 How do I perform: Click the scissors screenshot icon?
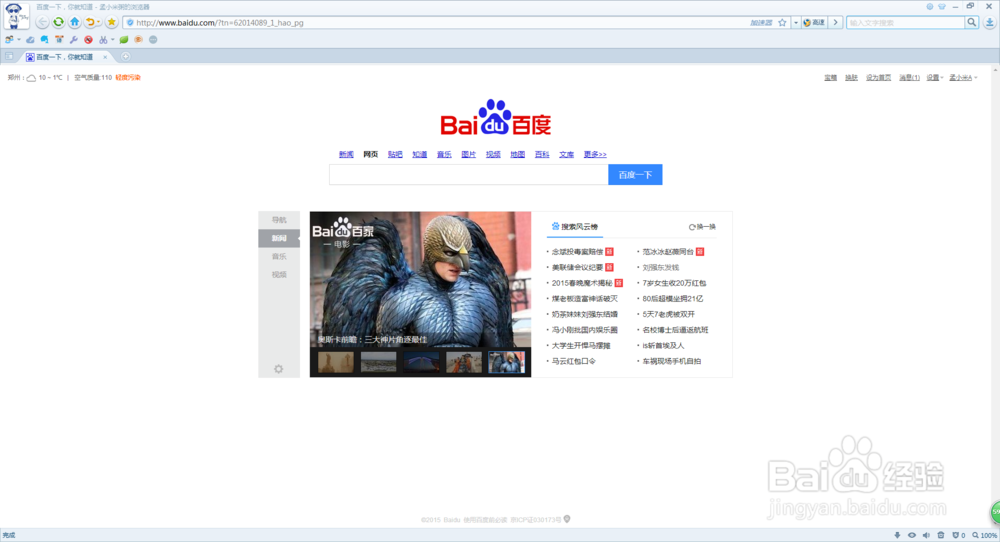[x=103, y=40]
